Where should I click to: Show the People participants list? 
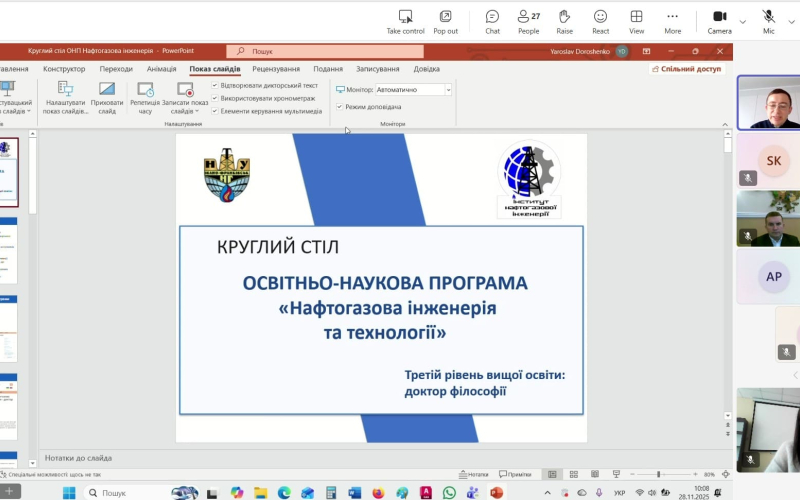click(x=528, y=17)
